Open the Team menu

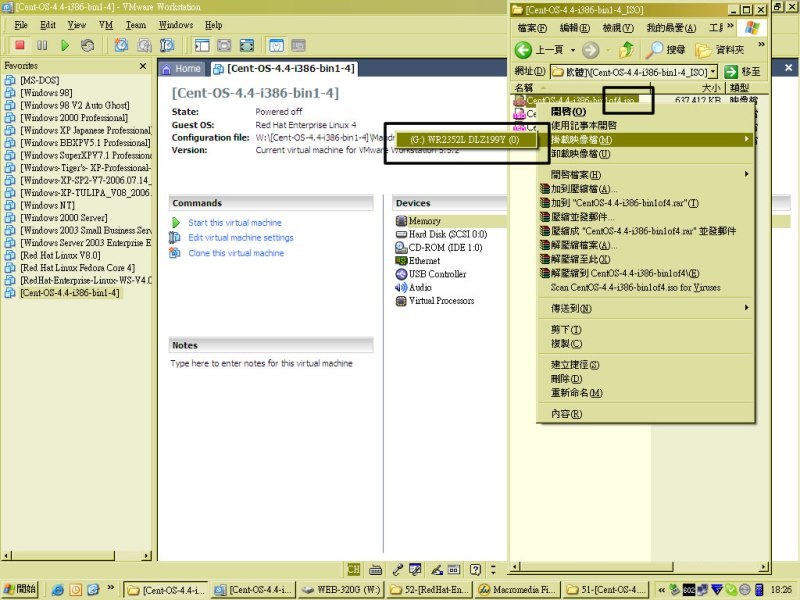point(136,25)
